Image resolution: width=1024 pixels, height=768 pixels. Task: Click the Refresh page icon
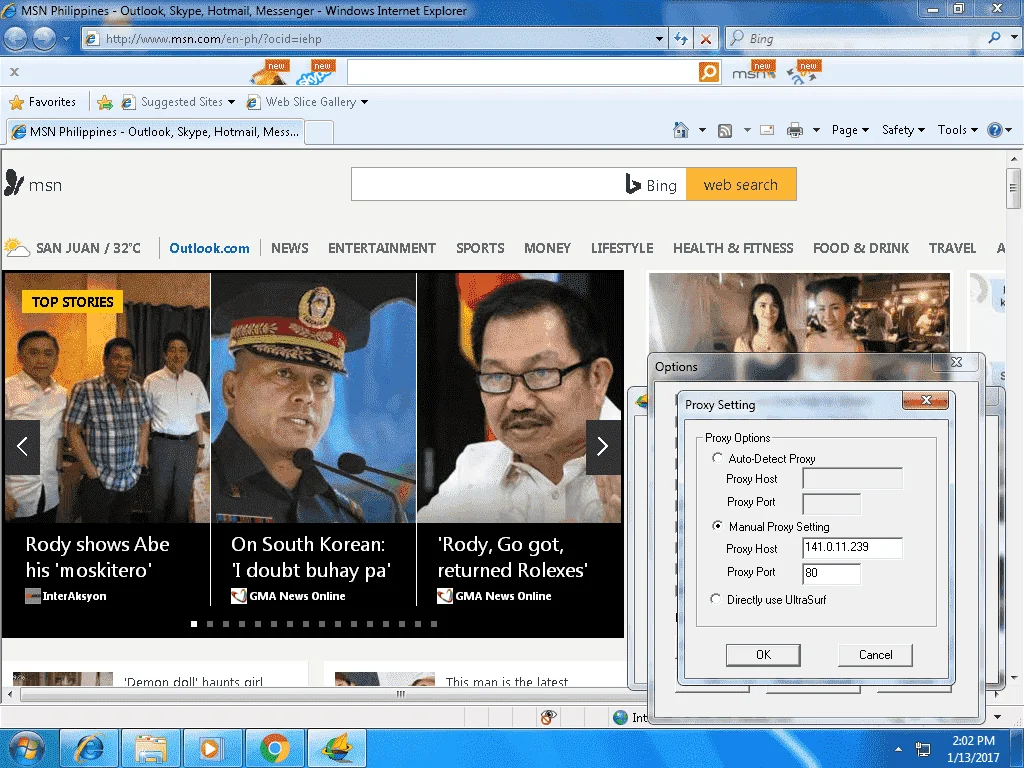[681, 39]
